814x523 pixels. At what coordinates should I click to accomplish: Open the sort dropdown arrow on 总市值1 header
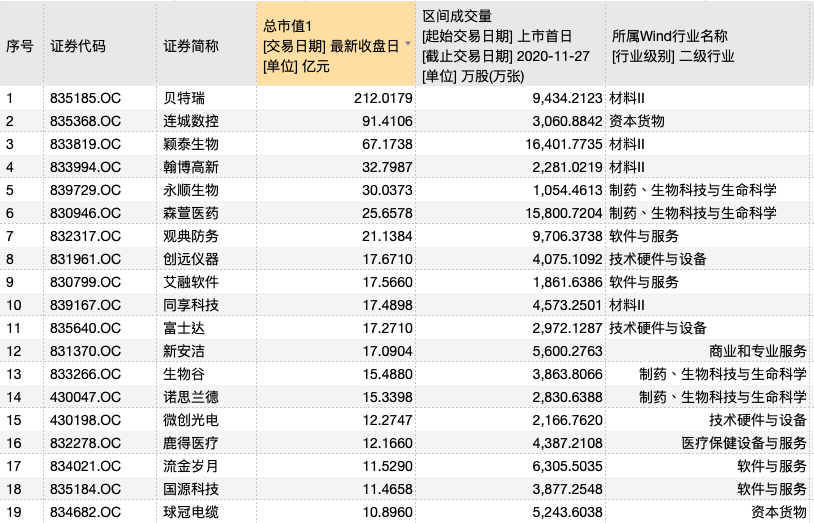coord(408,44)
